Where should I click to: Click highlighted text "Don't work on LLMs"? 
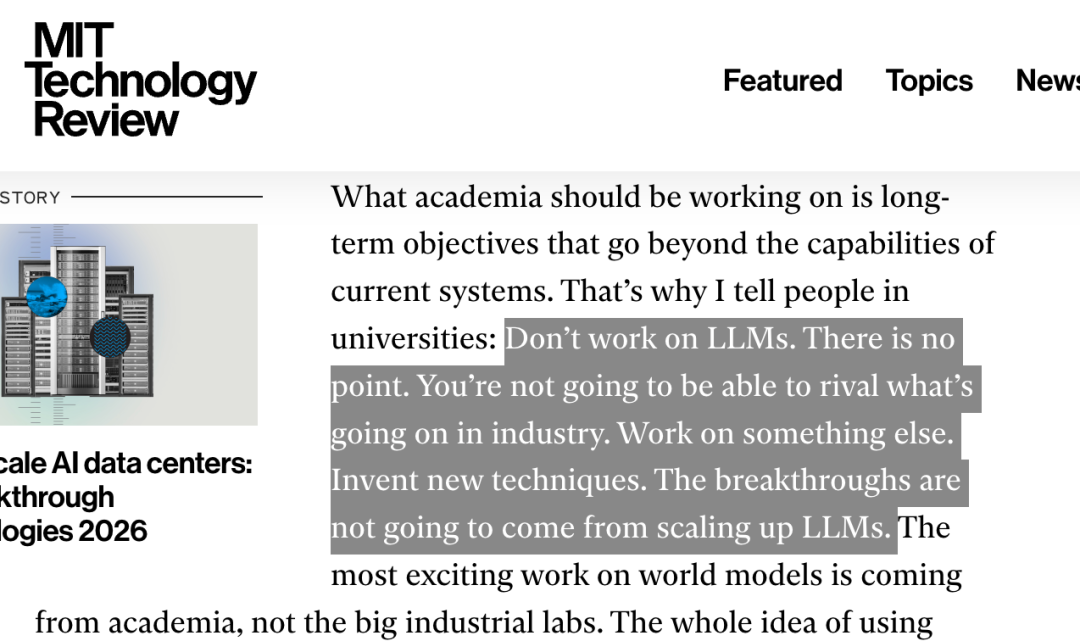[649, 339]
